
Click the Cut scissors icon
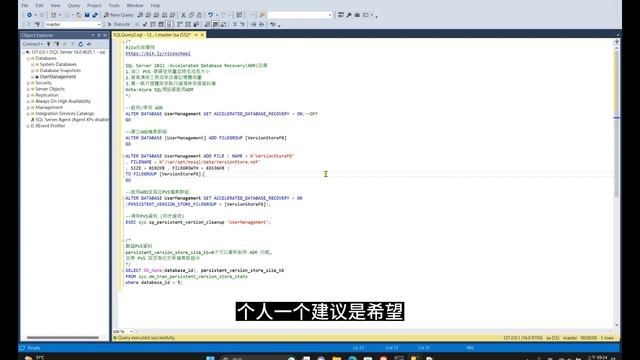pyautogui.click(x=183, y=15)
